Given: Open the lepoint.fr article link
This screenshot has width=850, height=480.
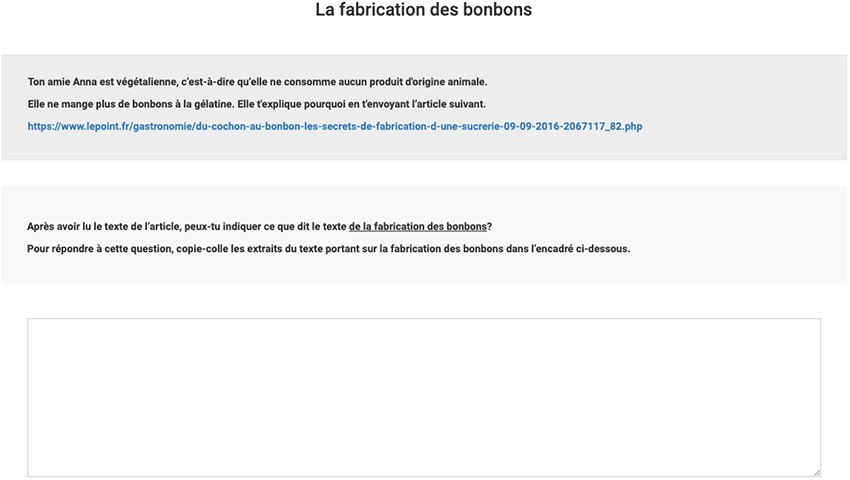Looking at the screenshot, I should [x=334, y=126].
